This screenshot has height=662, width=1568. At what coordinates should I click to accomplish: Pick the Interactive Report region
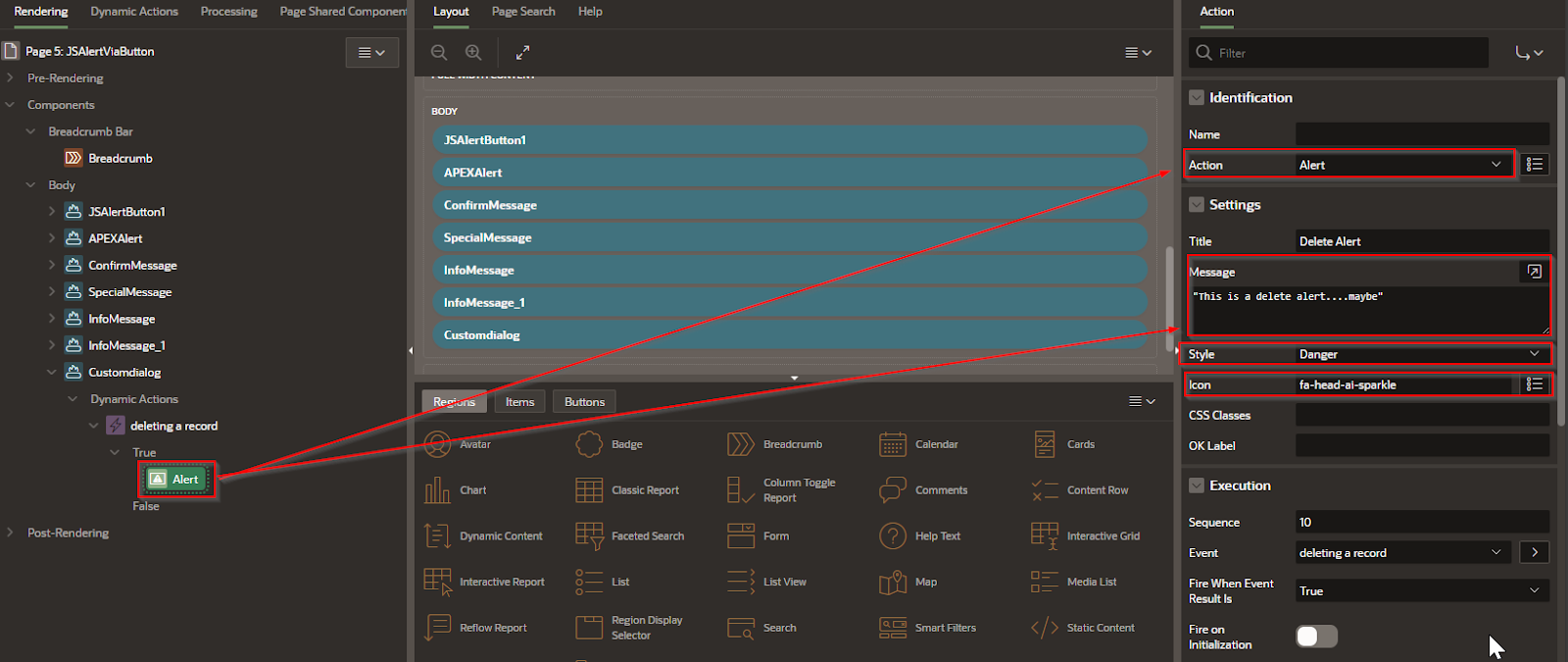[483, 582]
